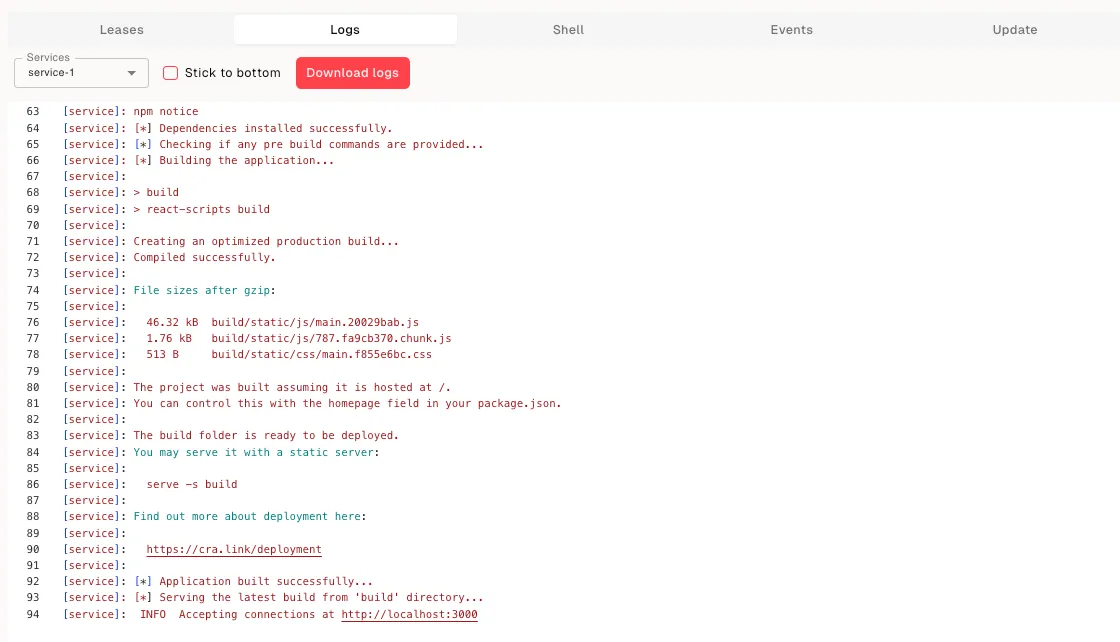This screenshot has height=642, width=1120.
Task: Click the 787.fa9cb370.chunk.js log entry
Action: pyautogui.click(x=331, y=338)
